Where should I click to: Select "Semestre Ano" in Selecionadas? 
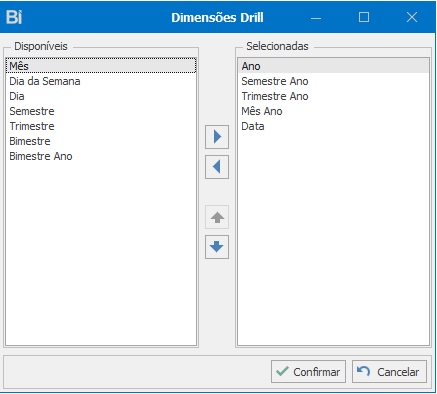(333, 81)
